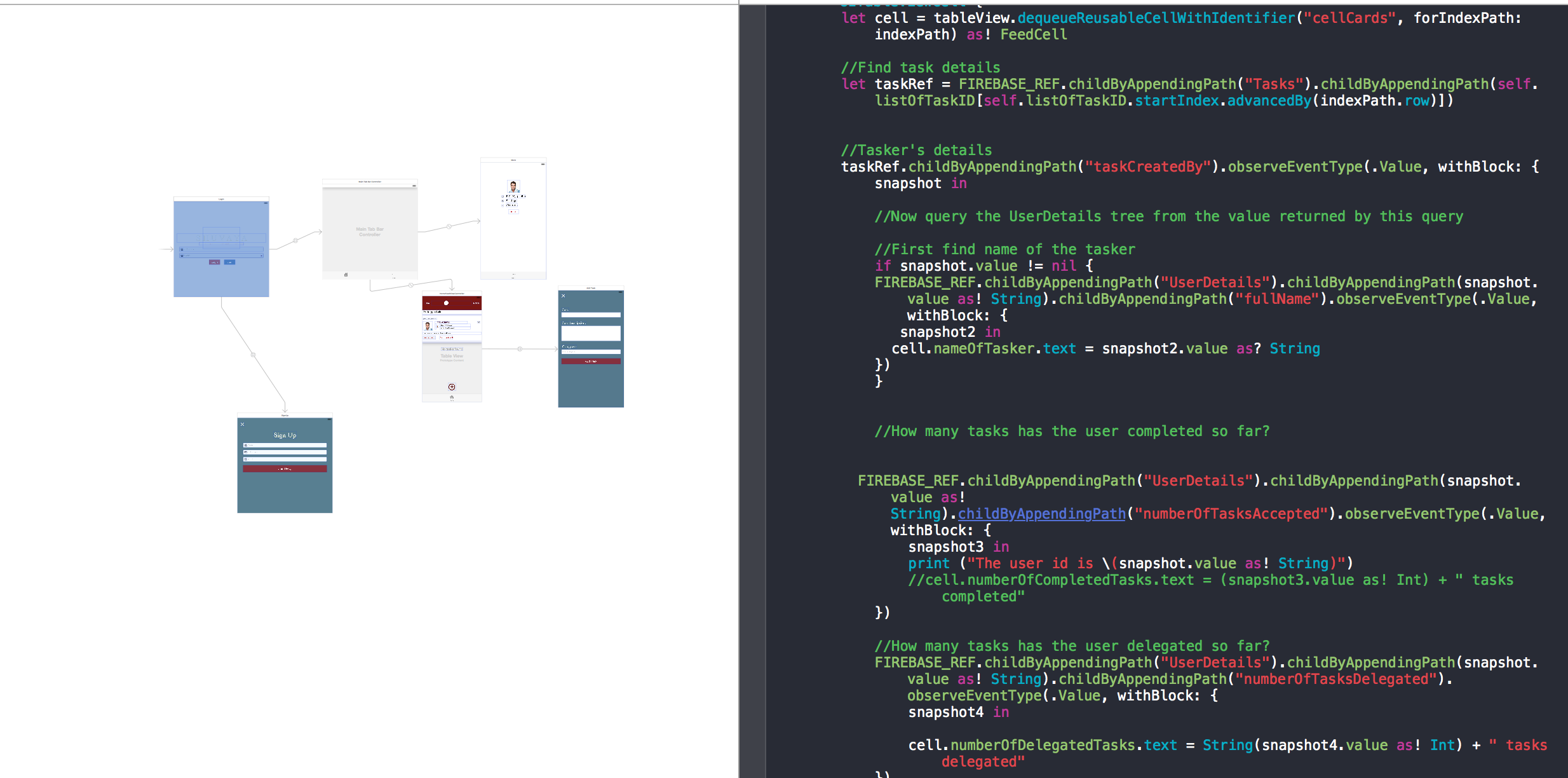Click the "cellCards" string in the code
1568x778 pixels.
[x=1349, y=18]
